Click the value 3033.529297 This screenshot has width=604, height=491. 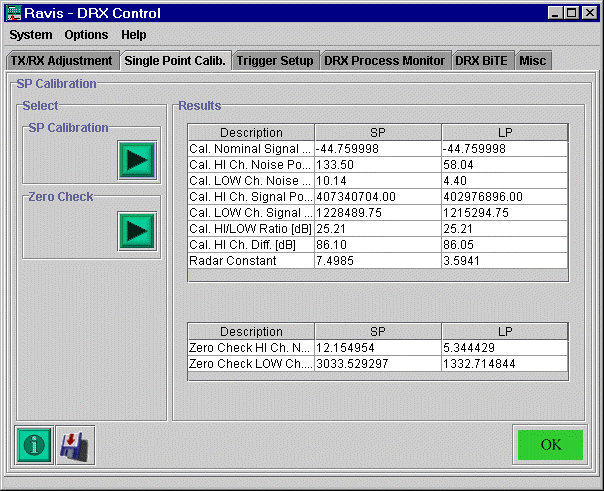coord(378,364)
